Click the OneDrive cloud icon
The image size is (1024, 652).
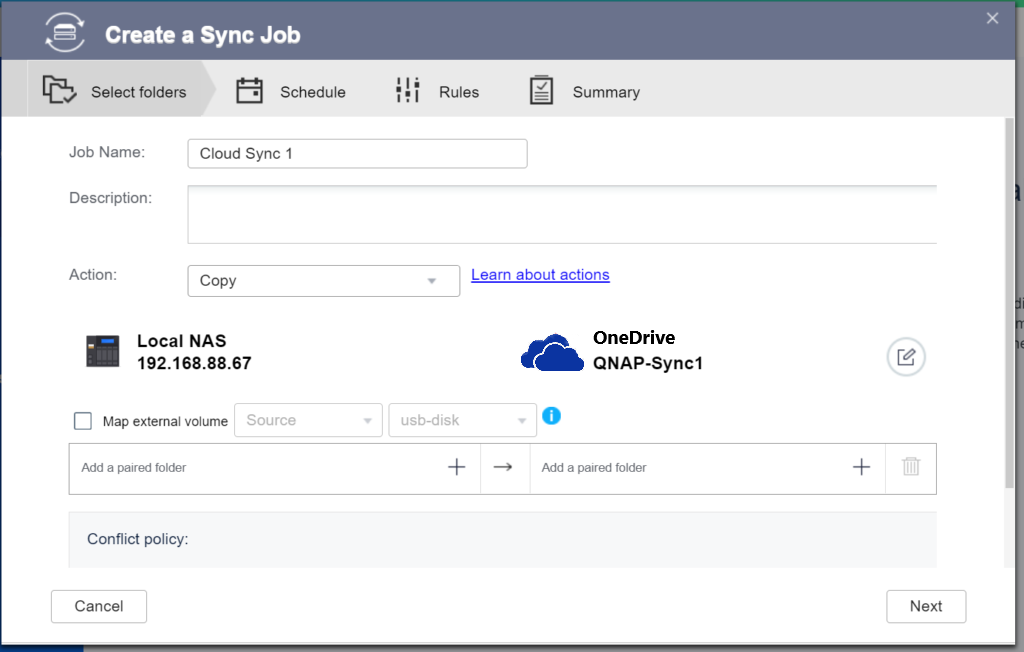coord(552,352)
